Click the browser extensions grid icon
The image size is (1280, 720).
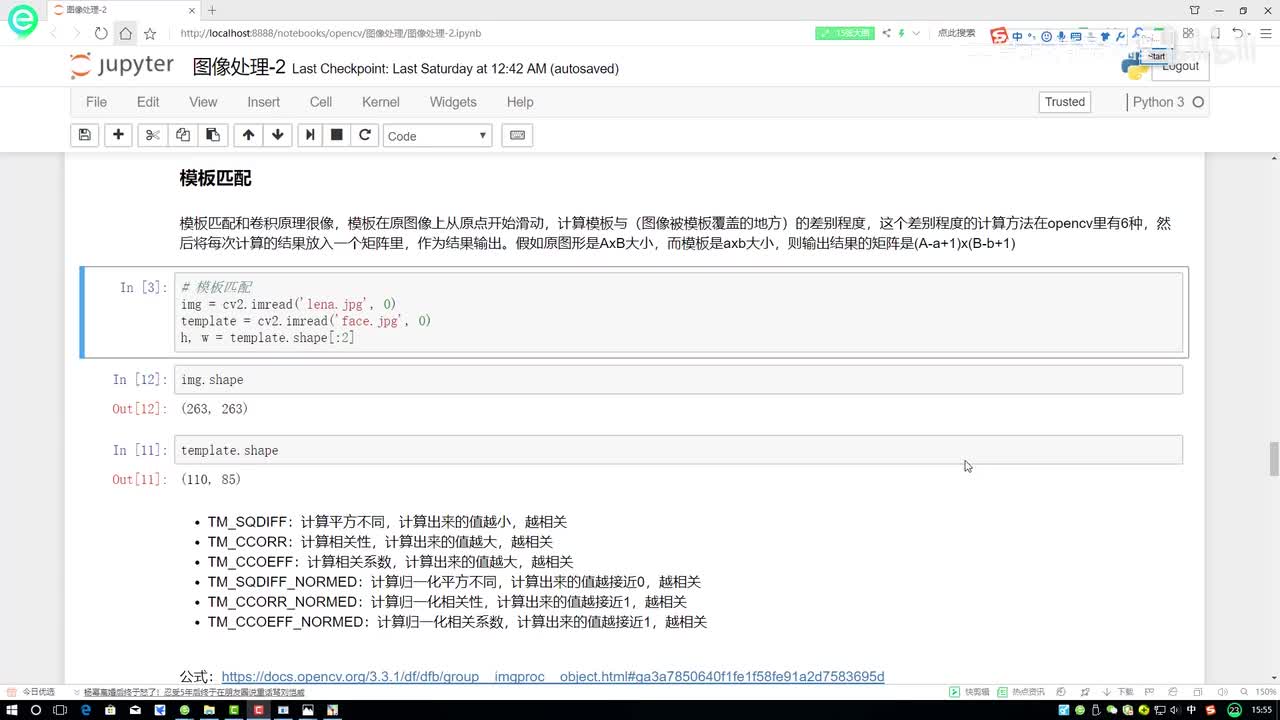[x=1188, y=33]
